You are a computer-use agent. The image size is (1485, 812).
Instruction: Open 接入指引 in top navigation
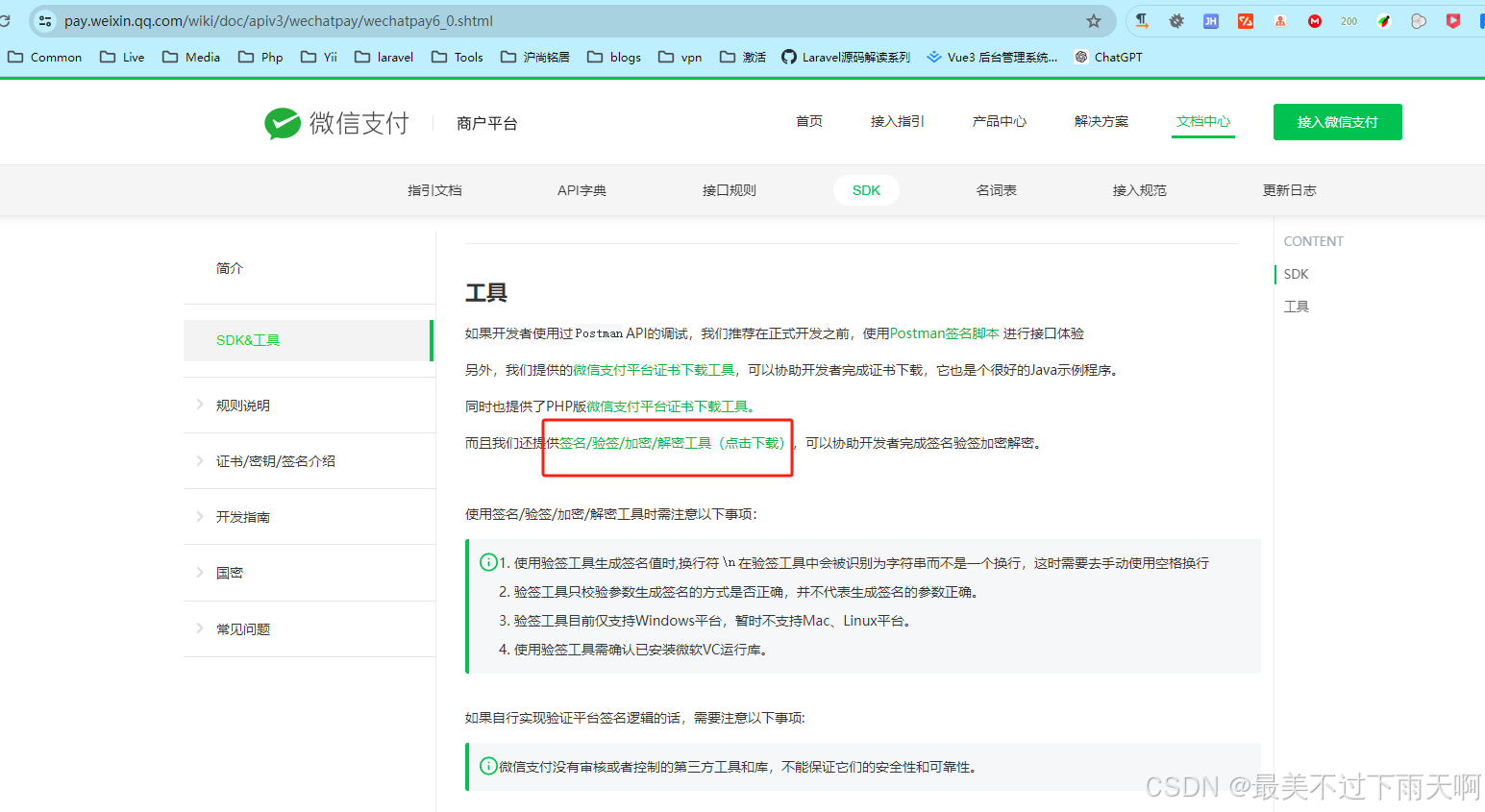click(x=898, y=121)
